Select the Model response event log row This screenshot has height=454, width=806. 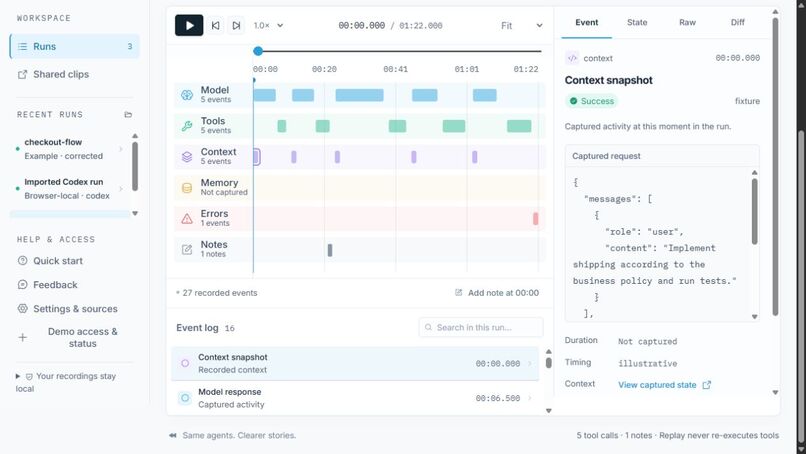point(355,398)
